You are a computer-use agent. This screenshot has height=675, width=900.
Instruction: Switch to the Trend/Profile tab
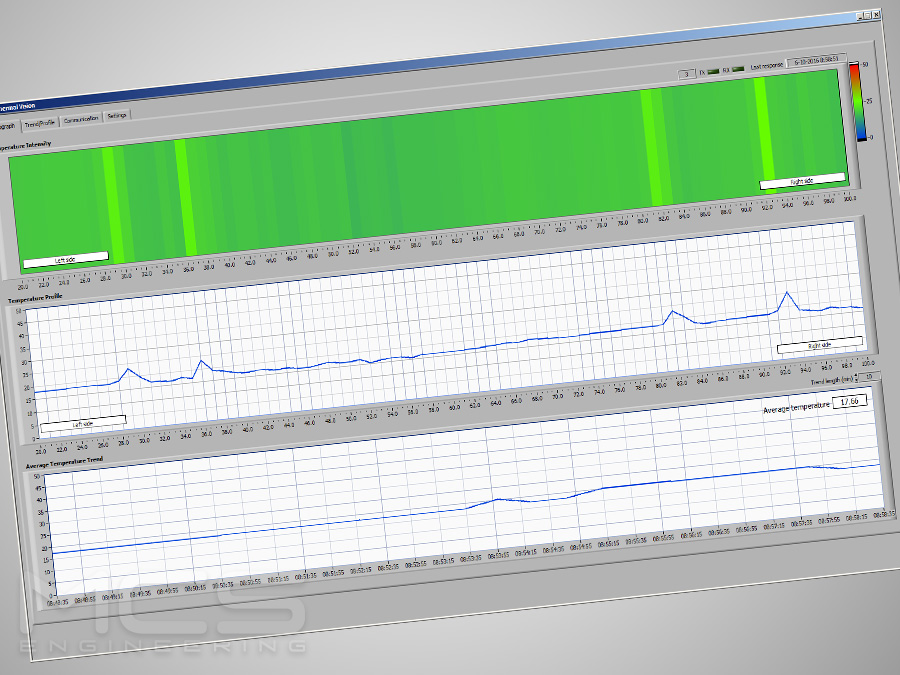40,122
